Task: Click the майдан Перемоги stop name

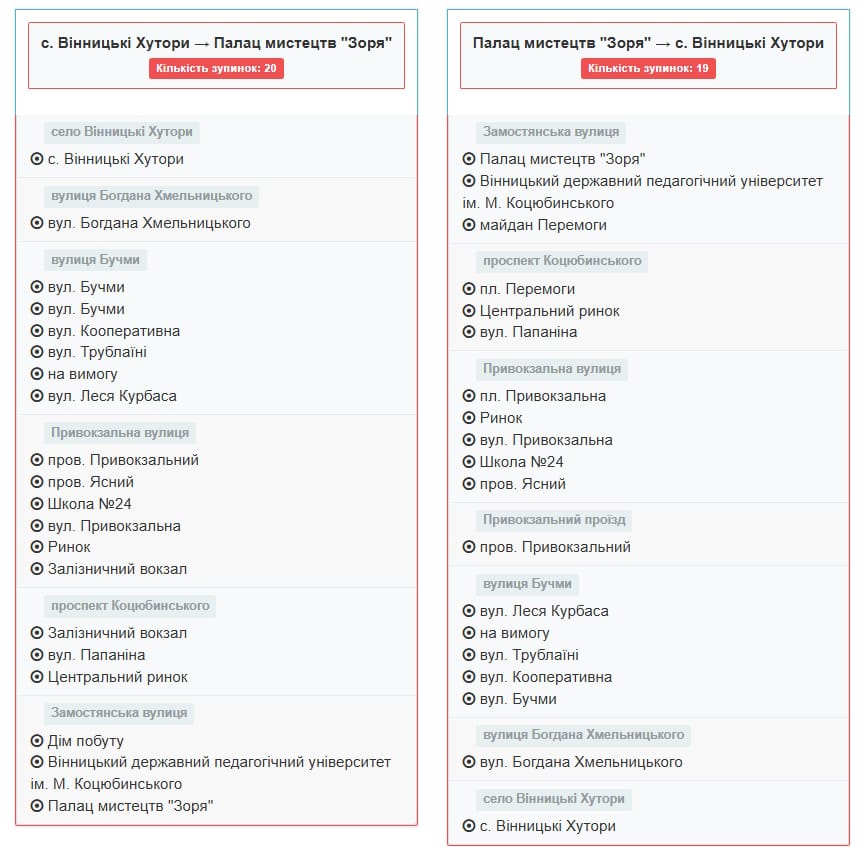Action: [x=543, y=225]
